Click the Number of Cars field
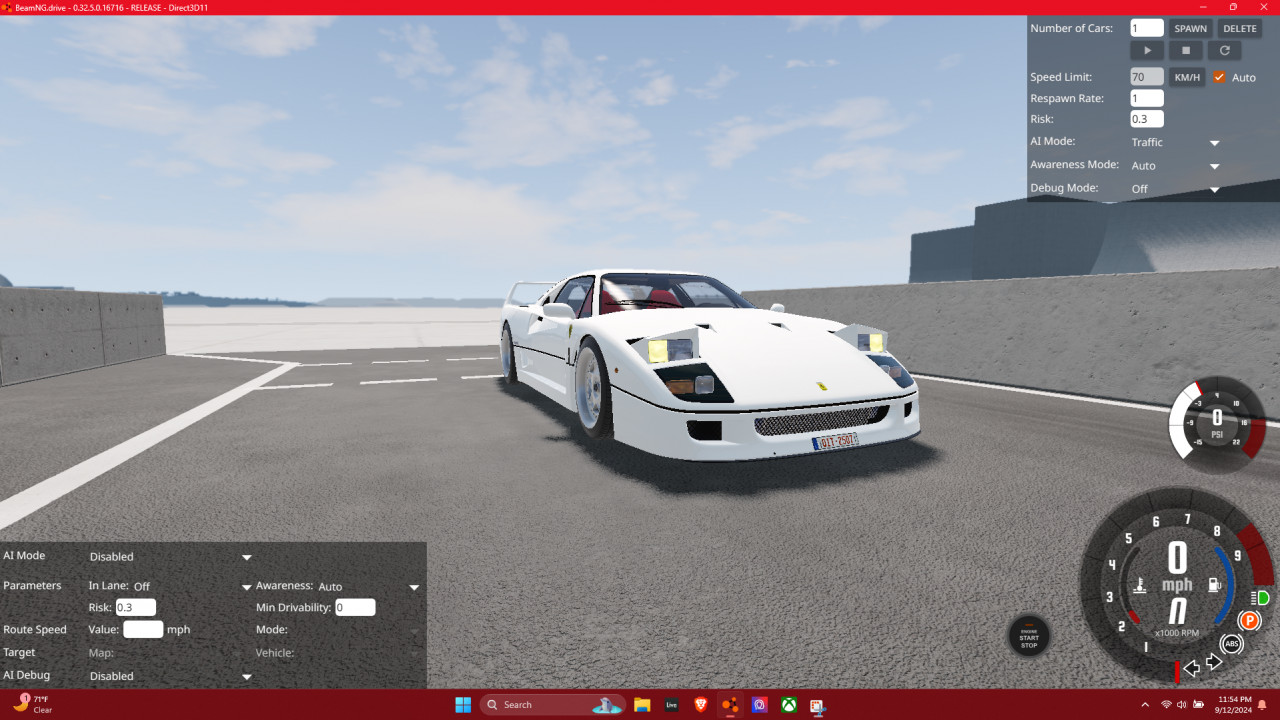The width and height of the screenshot is (1280, 720). point(1147,28)
